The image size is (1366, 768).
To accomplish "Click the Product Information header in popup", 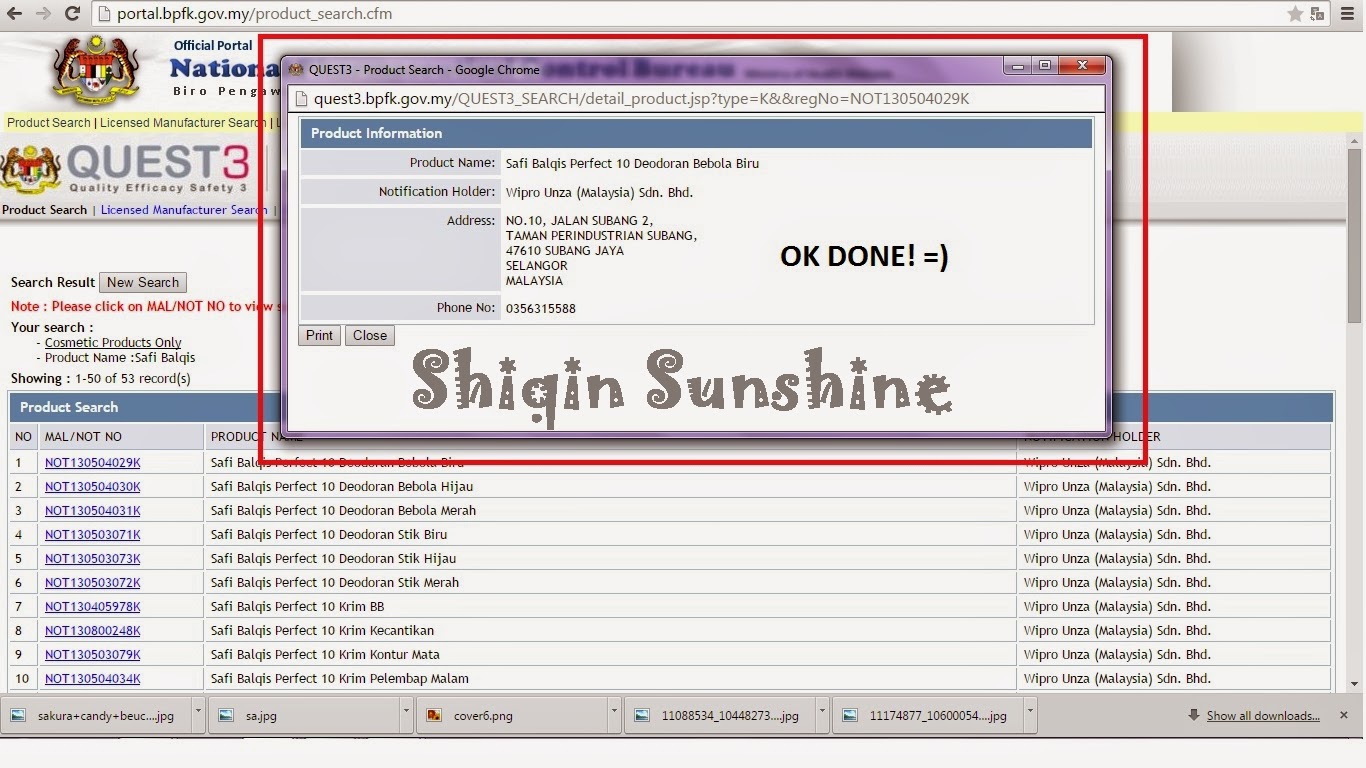I will pyautogui.click(x=696, y=133).
